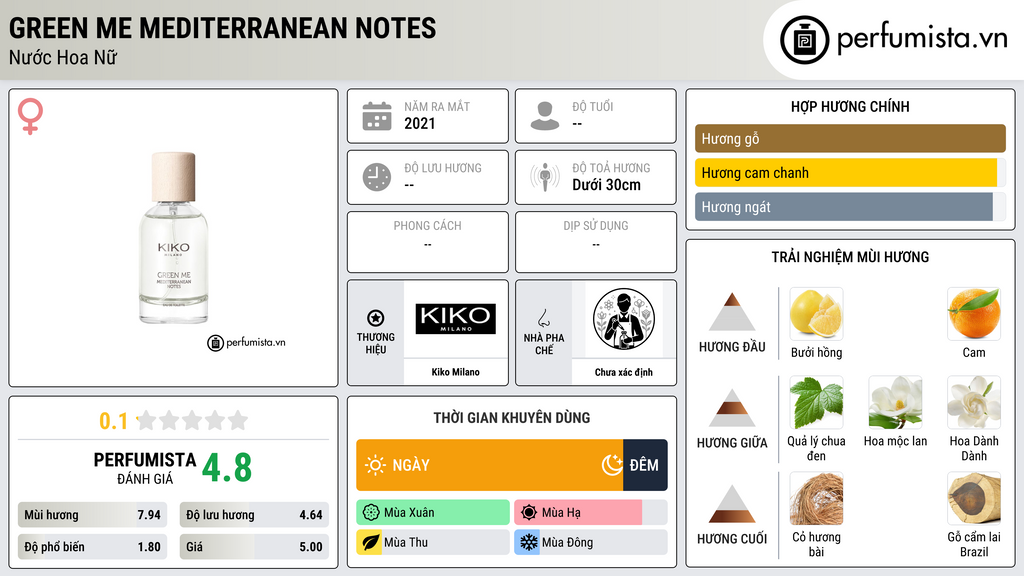Image resolution: width=1024 pixels, height=576 pixels.
Task: Click the grey-blue Hương ngát accord bar
Action: (844, 206)
